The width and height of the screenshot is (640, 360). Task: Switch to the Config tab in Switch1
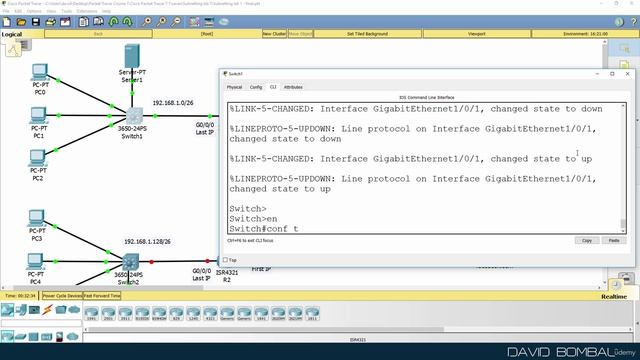pyautogui.click(x=256, y=87)
